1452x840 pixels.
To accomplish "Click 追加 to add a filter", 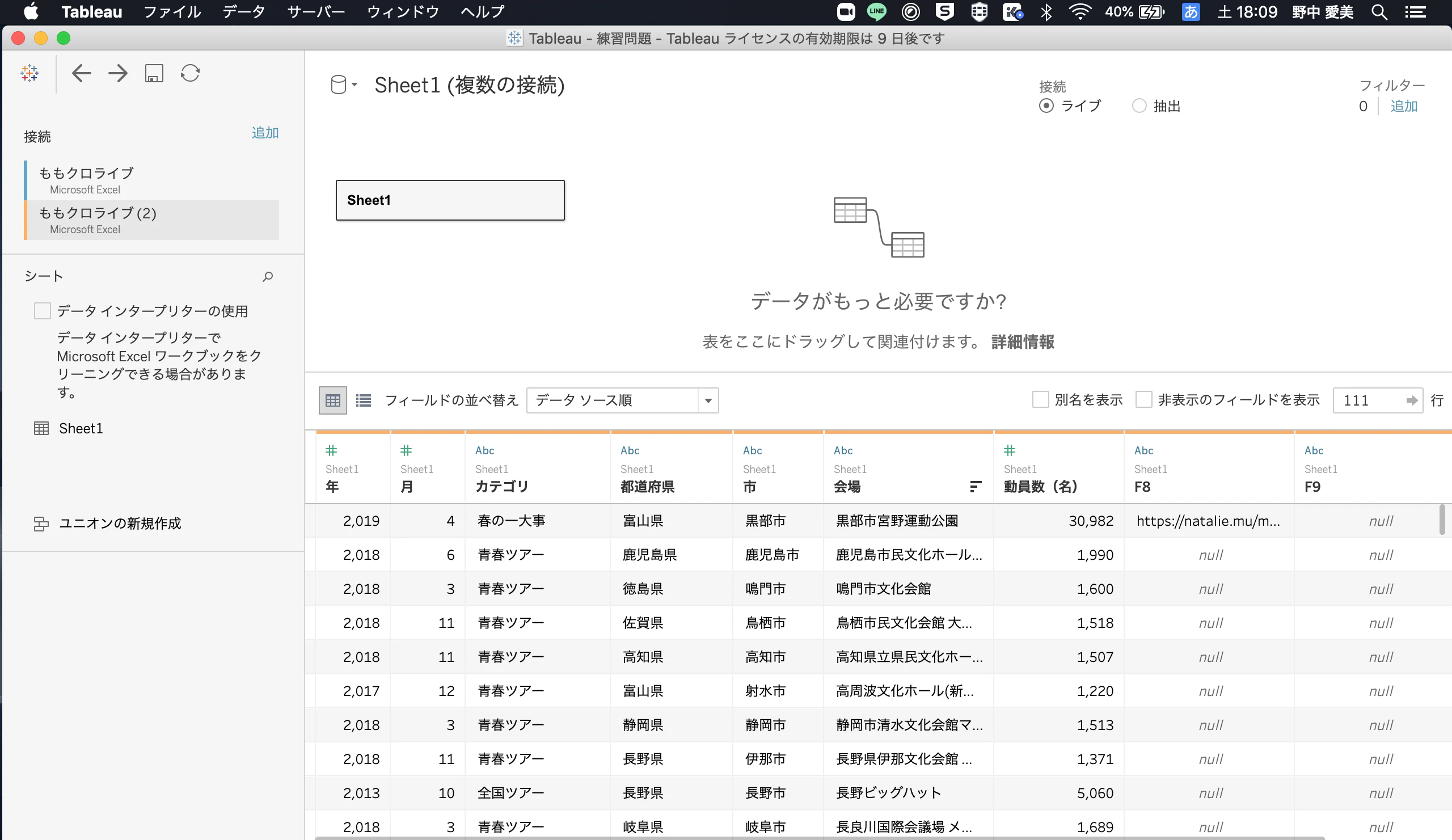I will (1404, 106).
